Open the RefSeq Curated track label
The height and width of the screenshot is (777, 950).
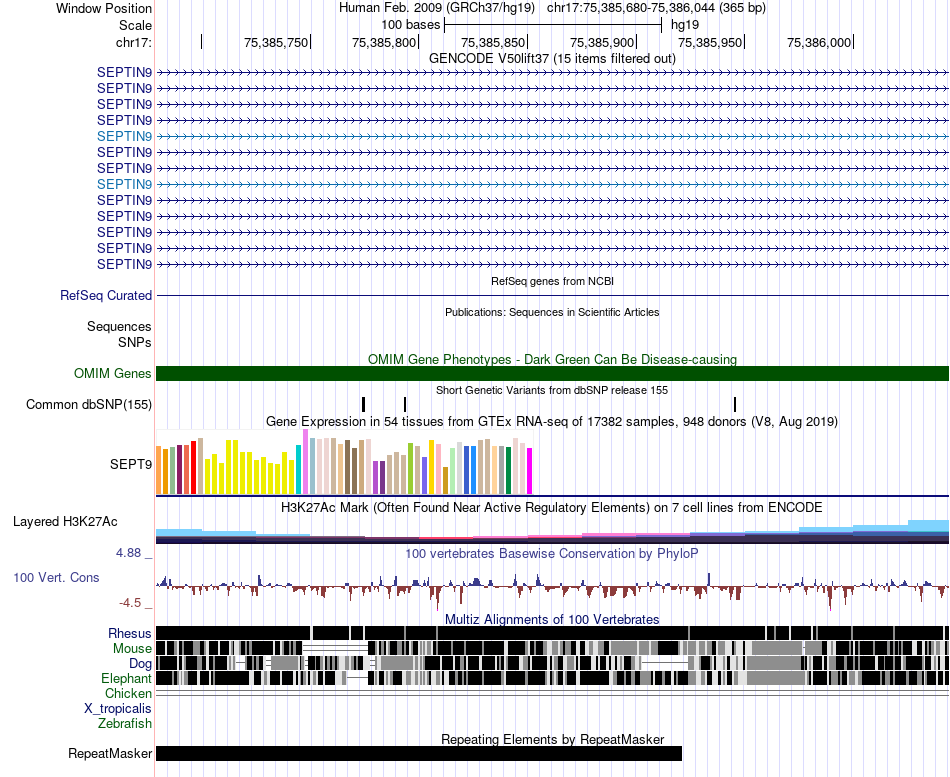(x=106, y=295)
